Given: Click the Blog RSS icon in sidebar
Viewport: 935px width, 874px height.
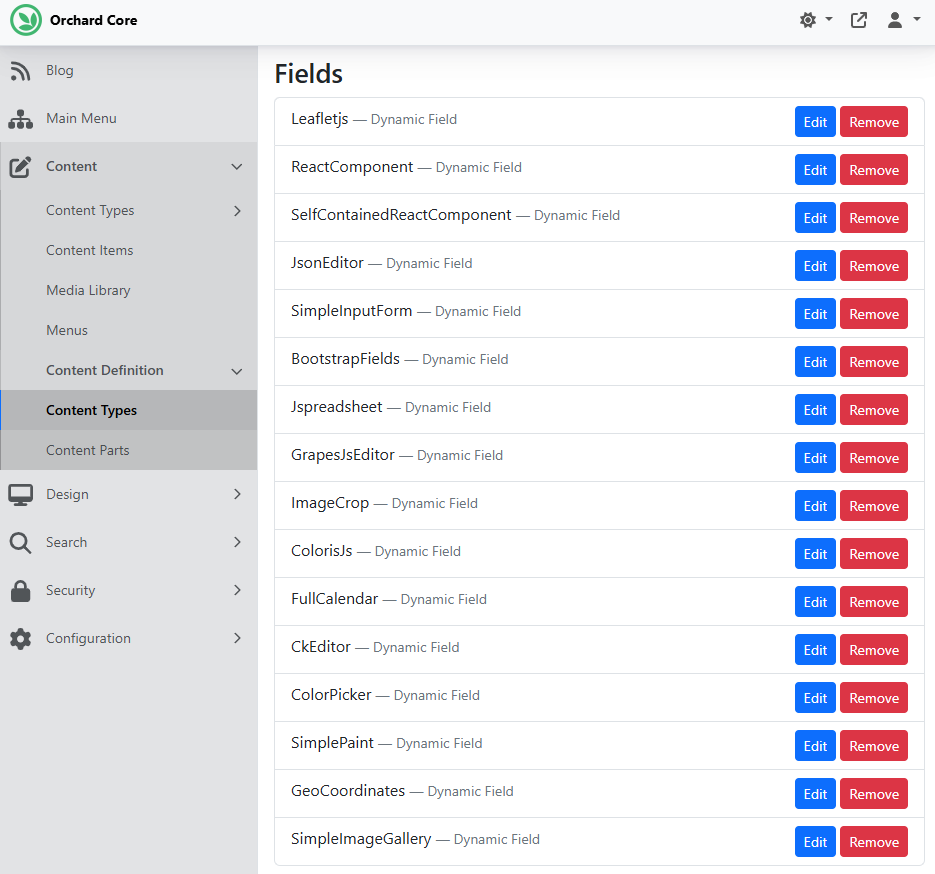Looking at the screenshot, I should (20, 71).
